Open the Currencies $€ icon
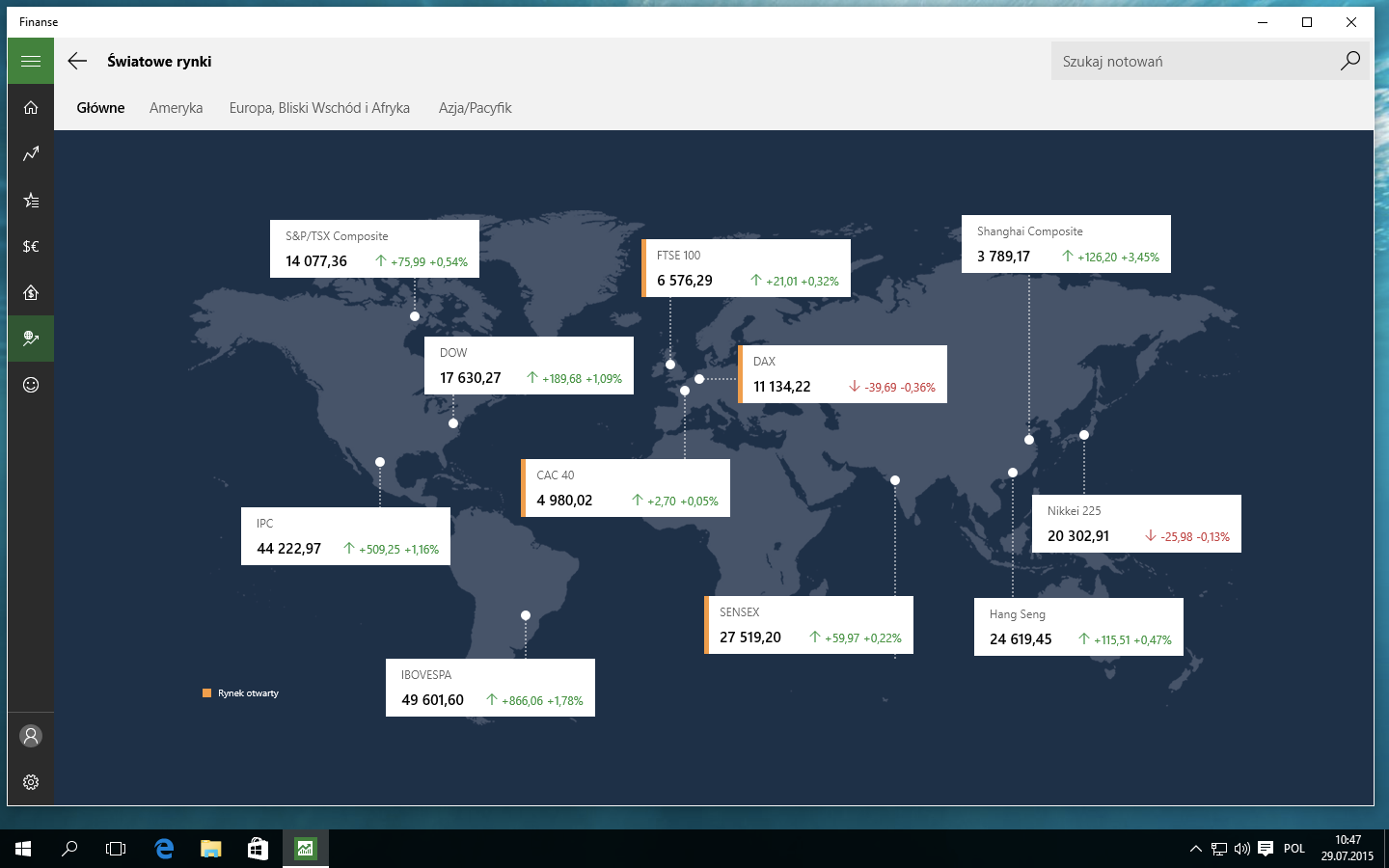 [x=31, y=246]
